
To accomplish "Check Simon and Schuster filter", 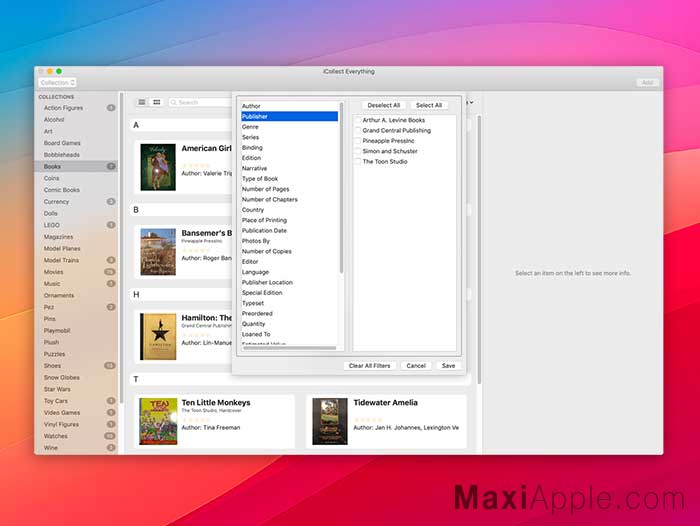I will tap(358, 151).
